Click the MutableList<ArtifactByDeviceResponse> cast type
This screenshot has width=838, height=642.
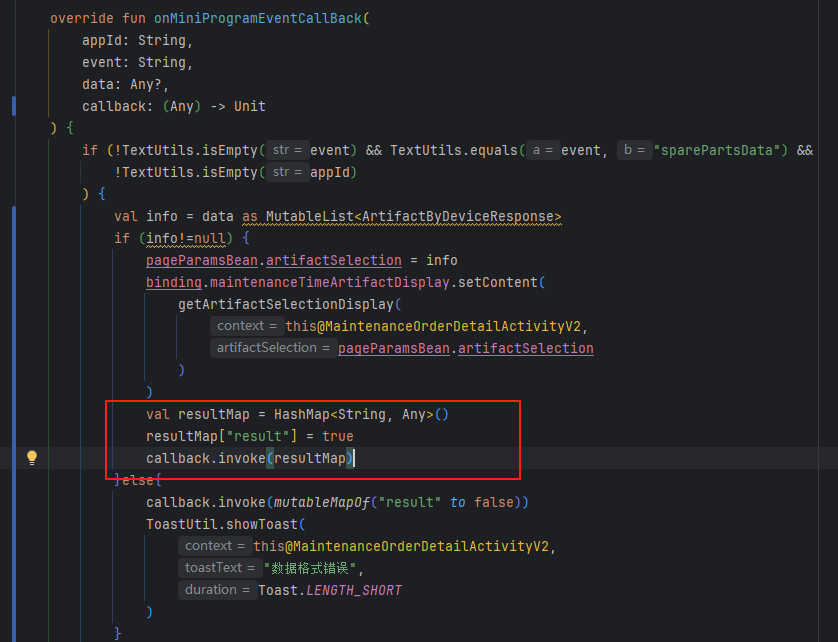[414, 216]
